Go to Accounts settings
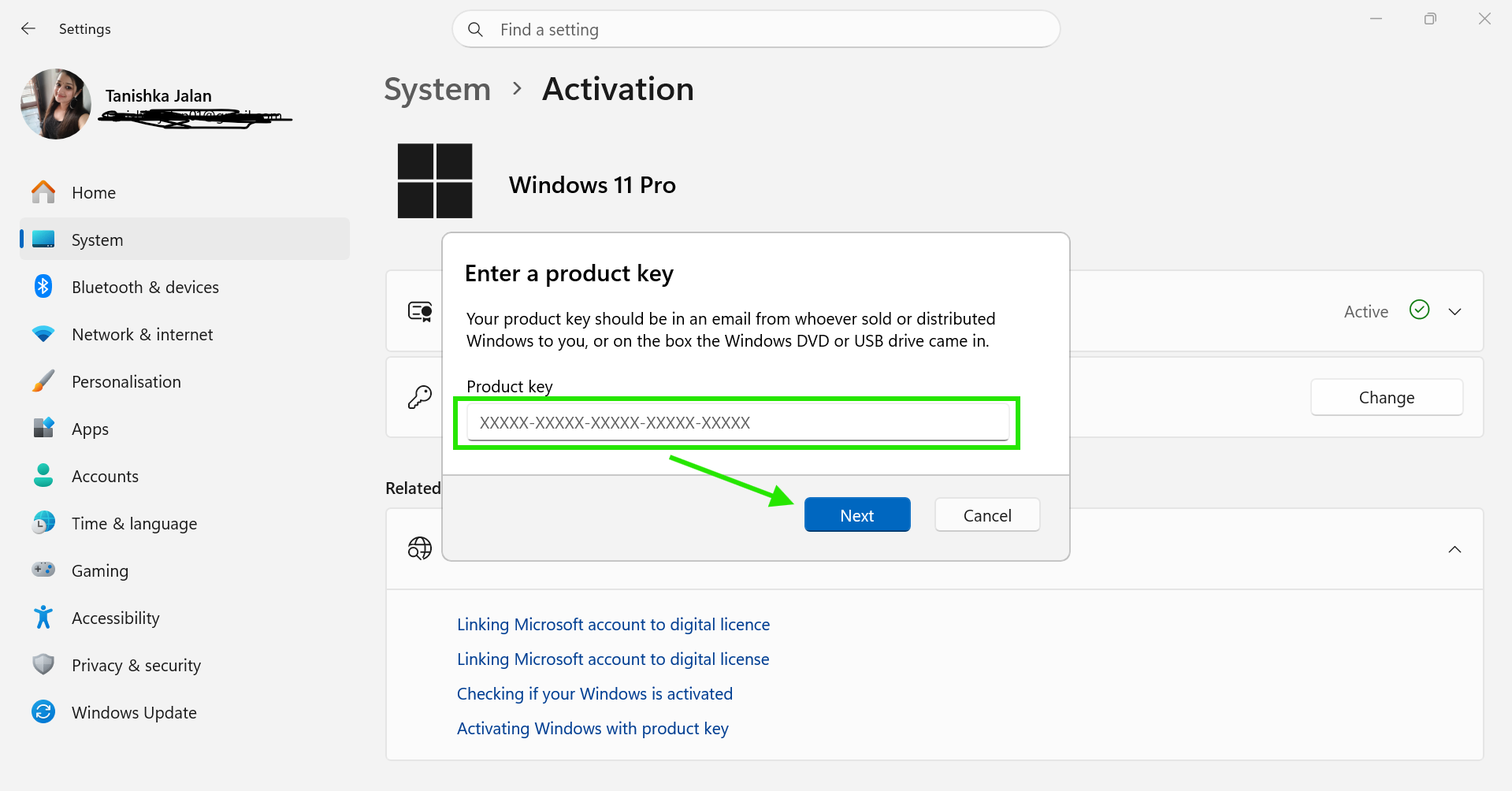 pos(184,476)
